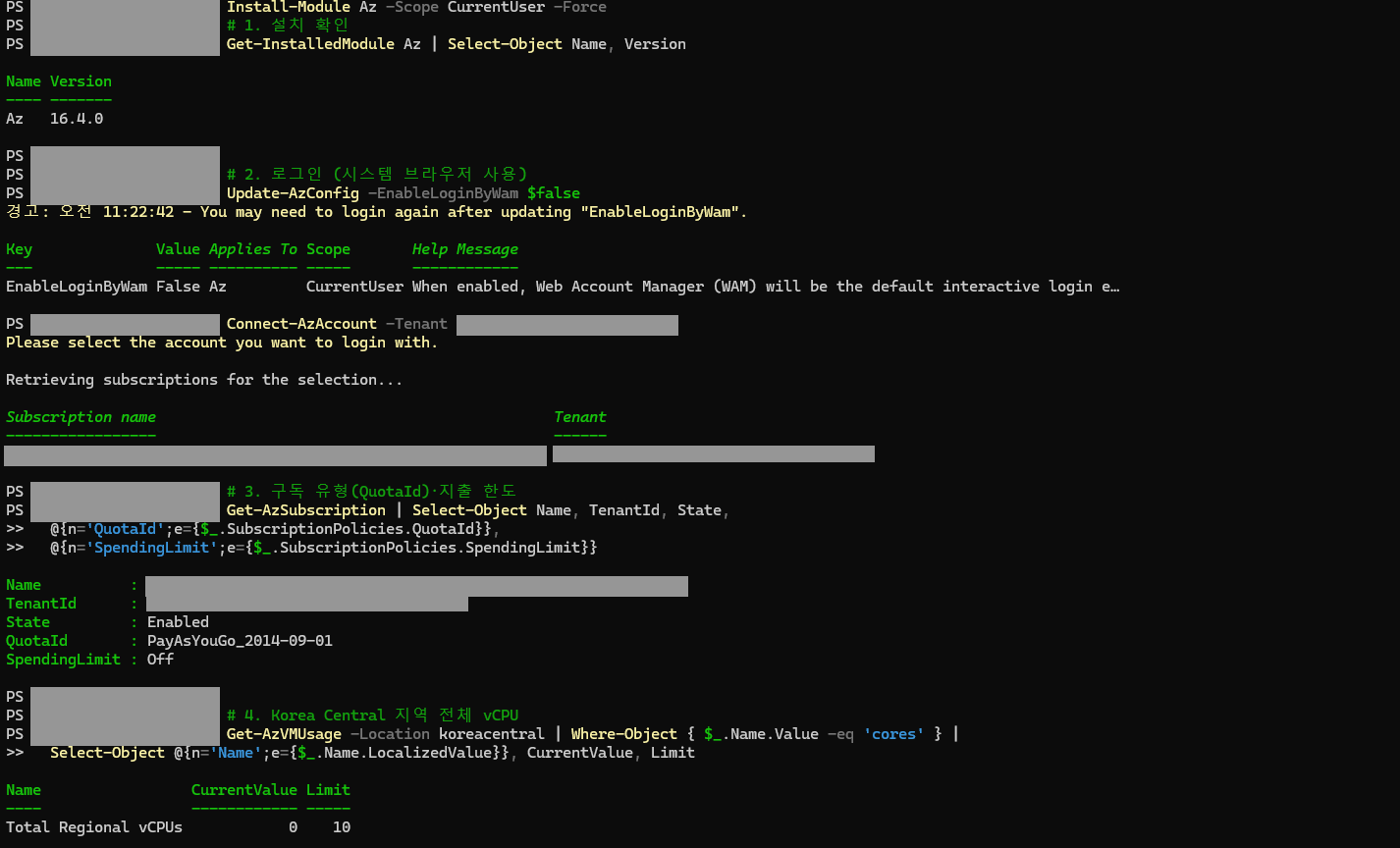This screenshot has width=1400, height=848.
Task: Click the '$false' parameter value
Action: pyautogui.click(x=554, y=193)
